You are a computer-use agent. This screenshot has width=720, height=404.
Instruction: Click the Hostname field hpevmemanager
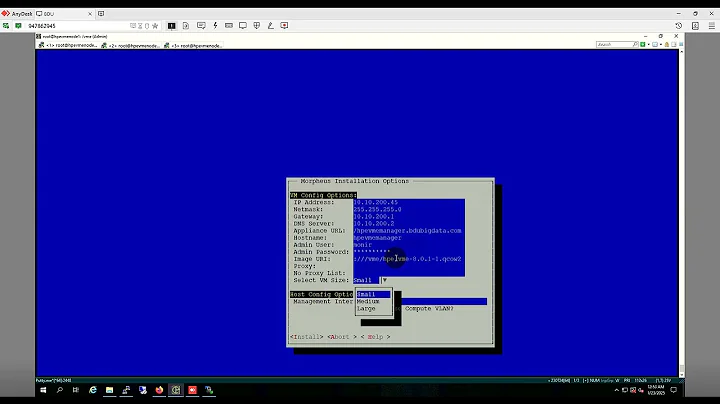[x=409, y=238]
